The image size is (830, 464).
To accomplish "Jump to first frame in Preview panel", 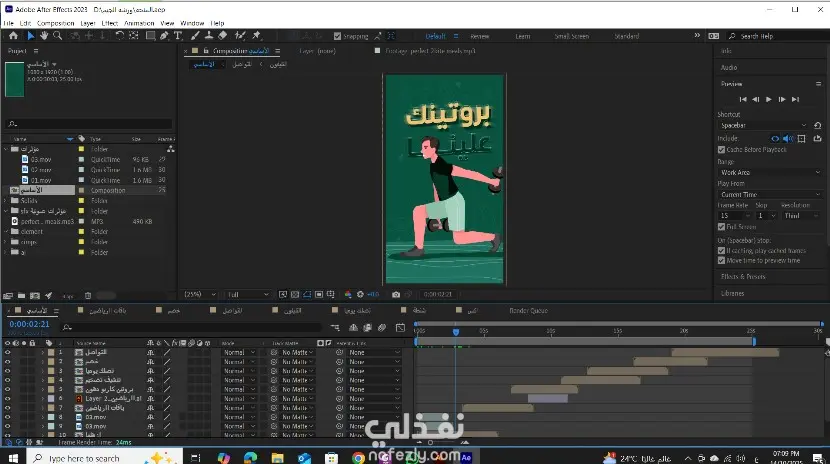I will 743,99.
